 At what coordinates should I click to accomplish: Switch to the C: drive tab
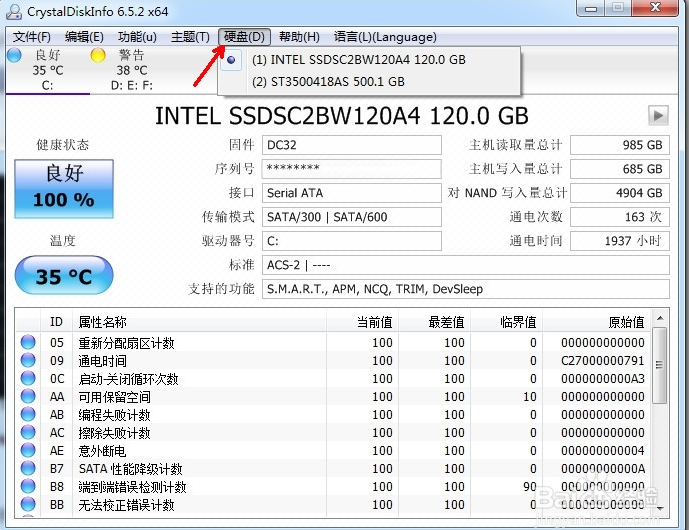click(x=47, y=70)
